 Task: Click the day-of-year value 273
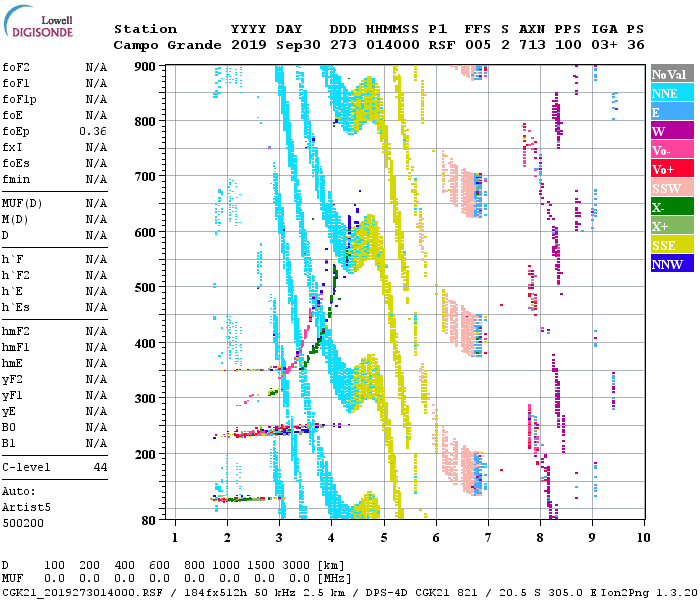click(x=343, y=45)
